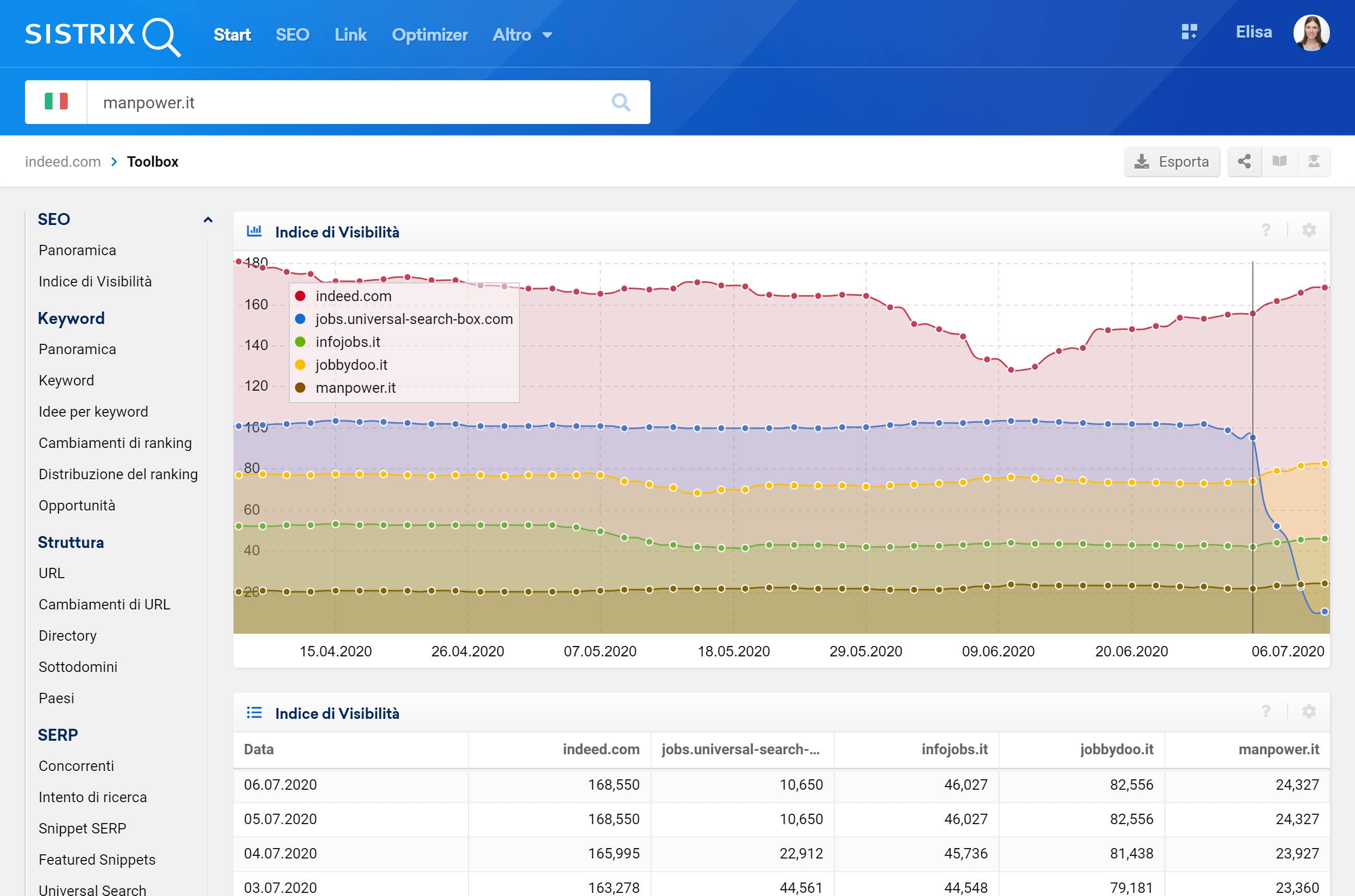
Task: Toggle indeed.com red legend dot
Action: tap(300, 296)
